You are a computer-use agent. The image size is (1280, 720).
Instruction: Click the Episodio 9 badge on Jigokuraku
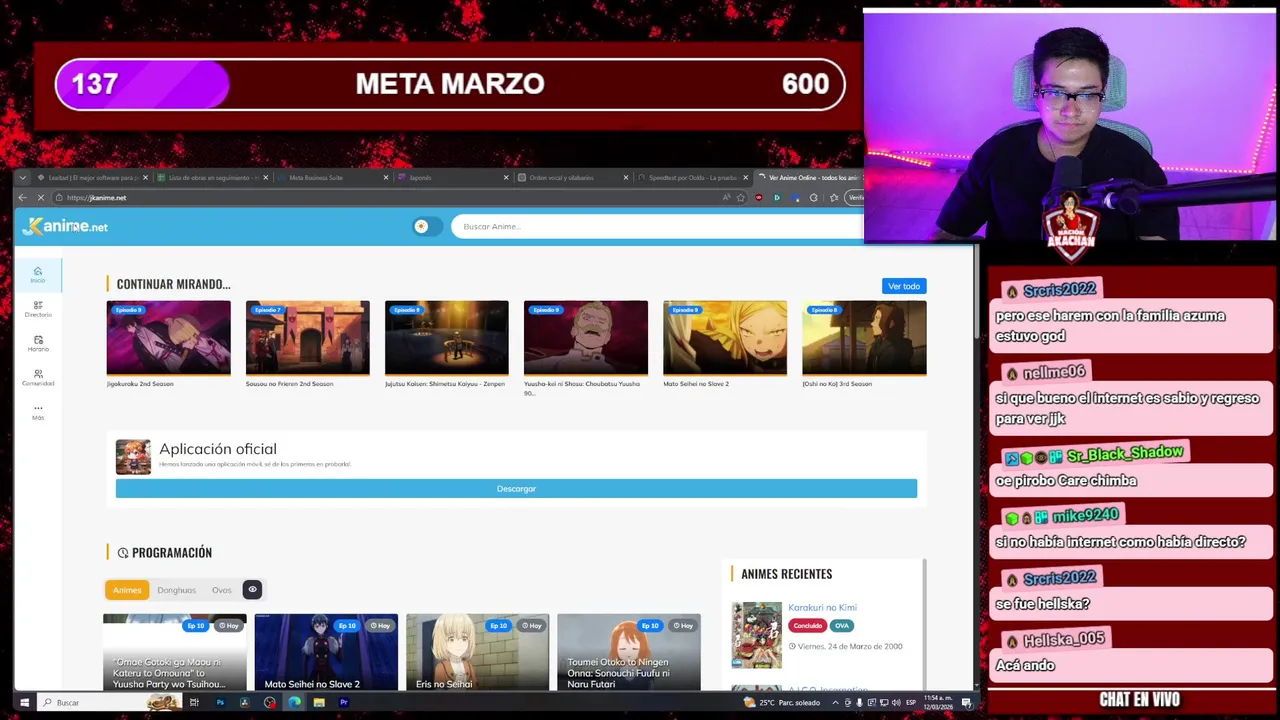128,310
